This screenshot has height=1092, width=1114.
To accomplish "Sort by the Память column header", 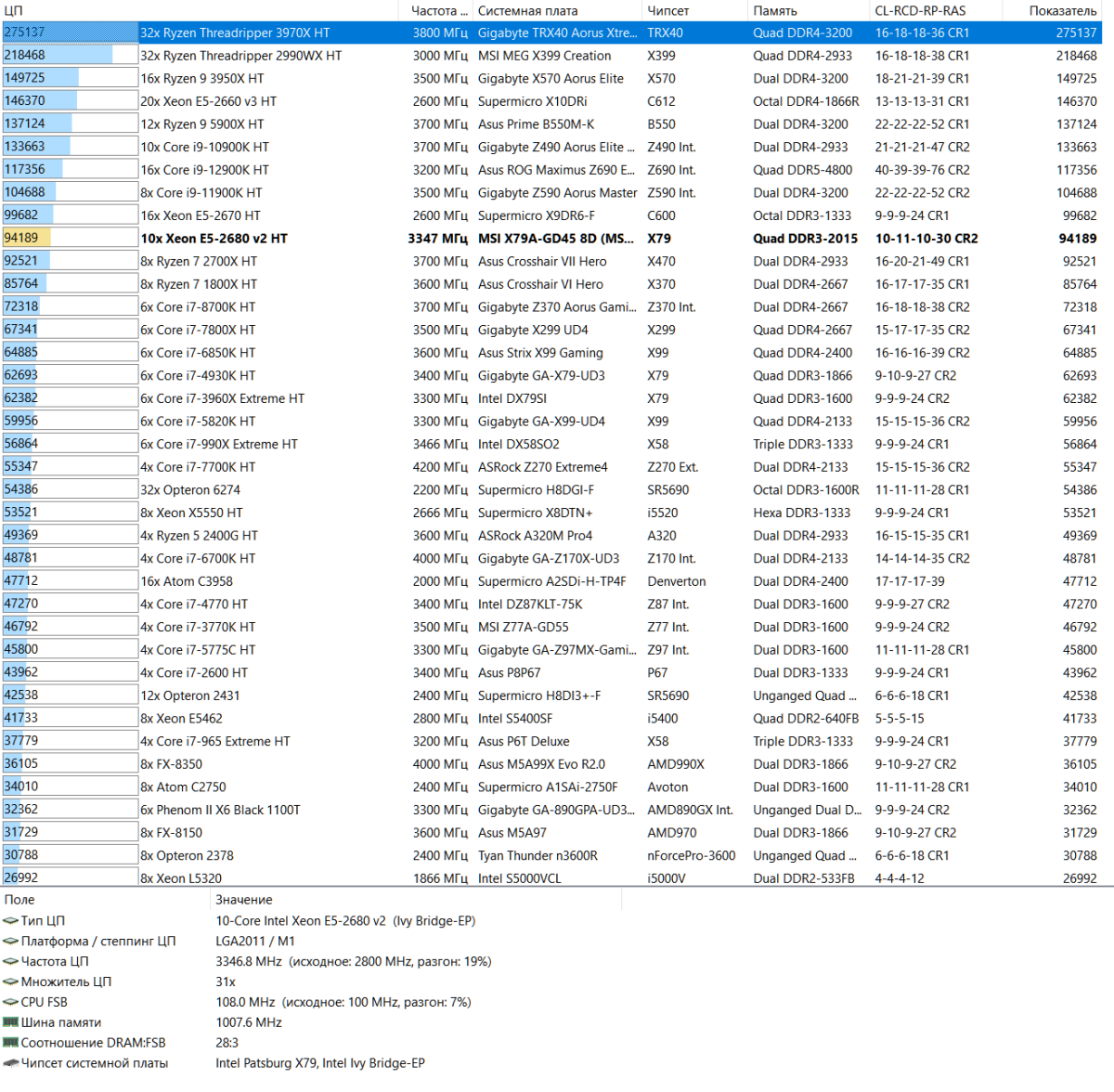I will (x=809, y=10).
